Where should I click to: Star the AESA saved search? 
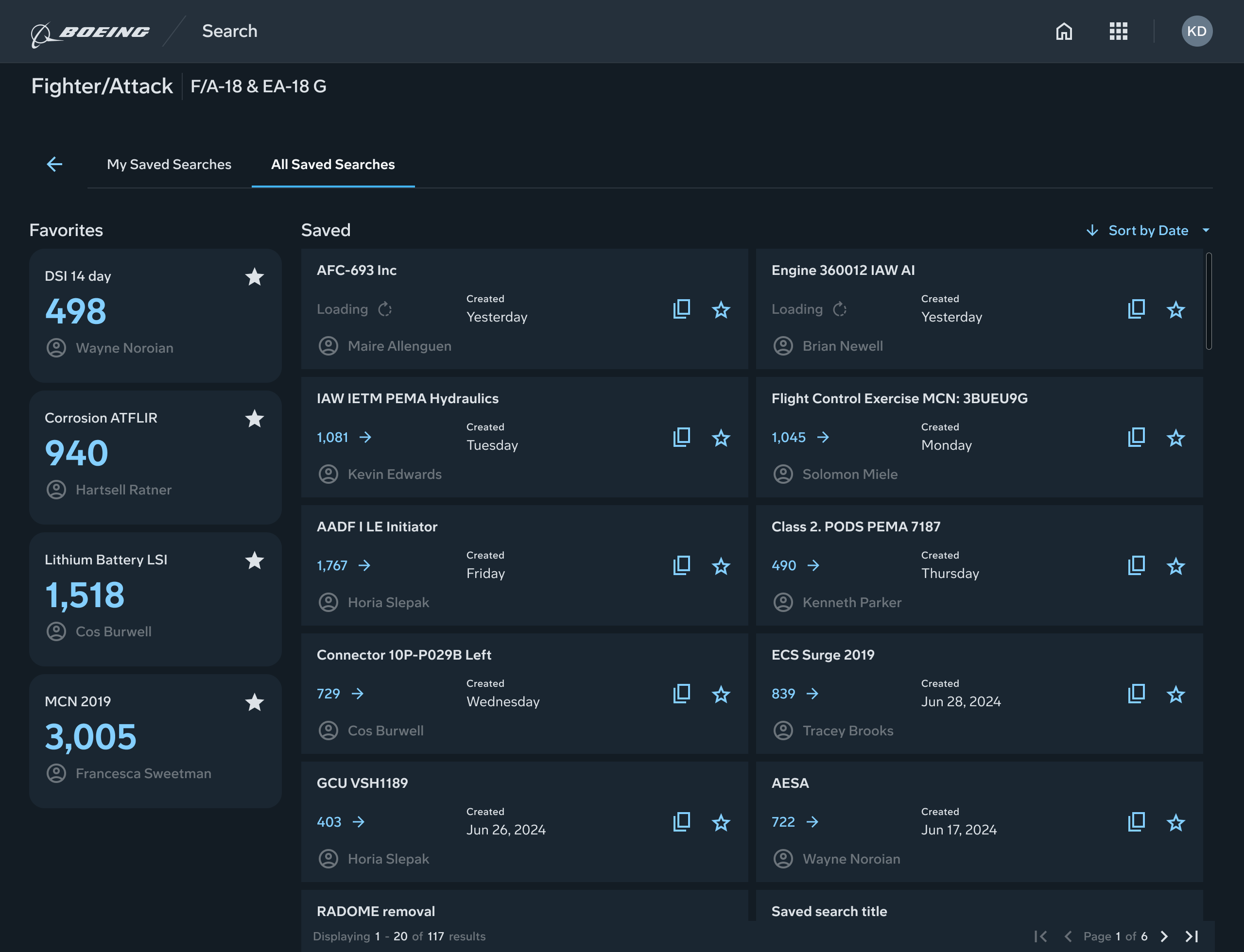1175,822
